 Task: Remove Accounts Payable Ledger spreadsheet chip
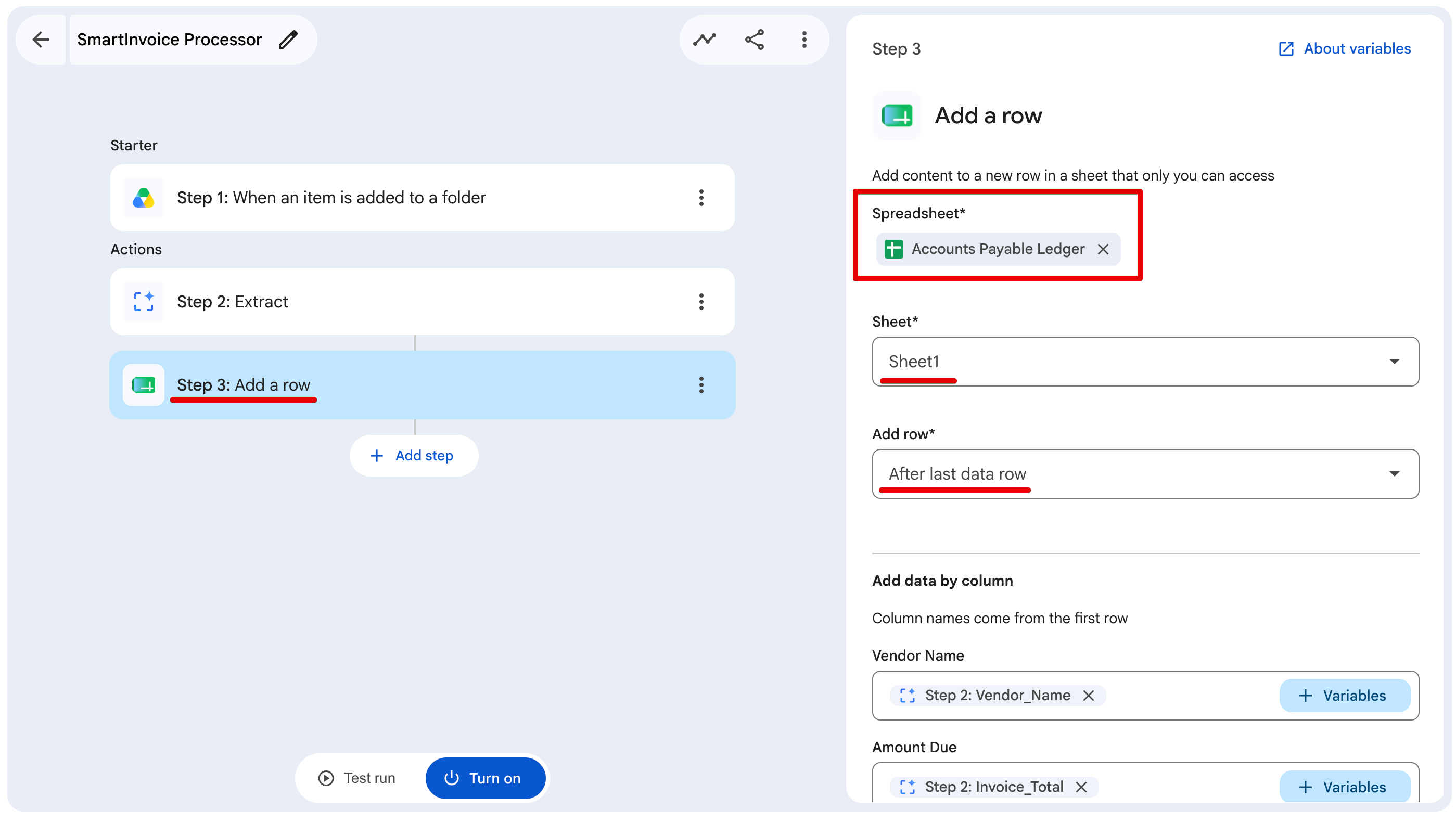tap(1103, 249)
